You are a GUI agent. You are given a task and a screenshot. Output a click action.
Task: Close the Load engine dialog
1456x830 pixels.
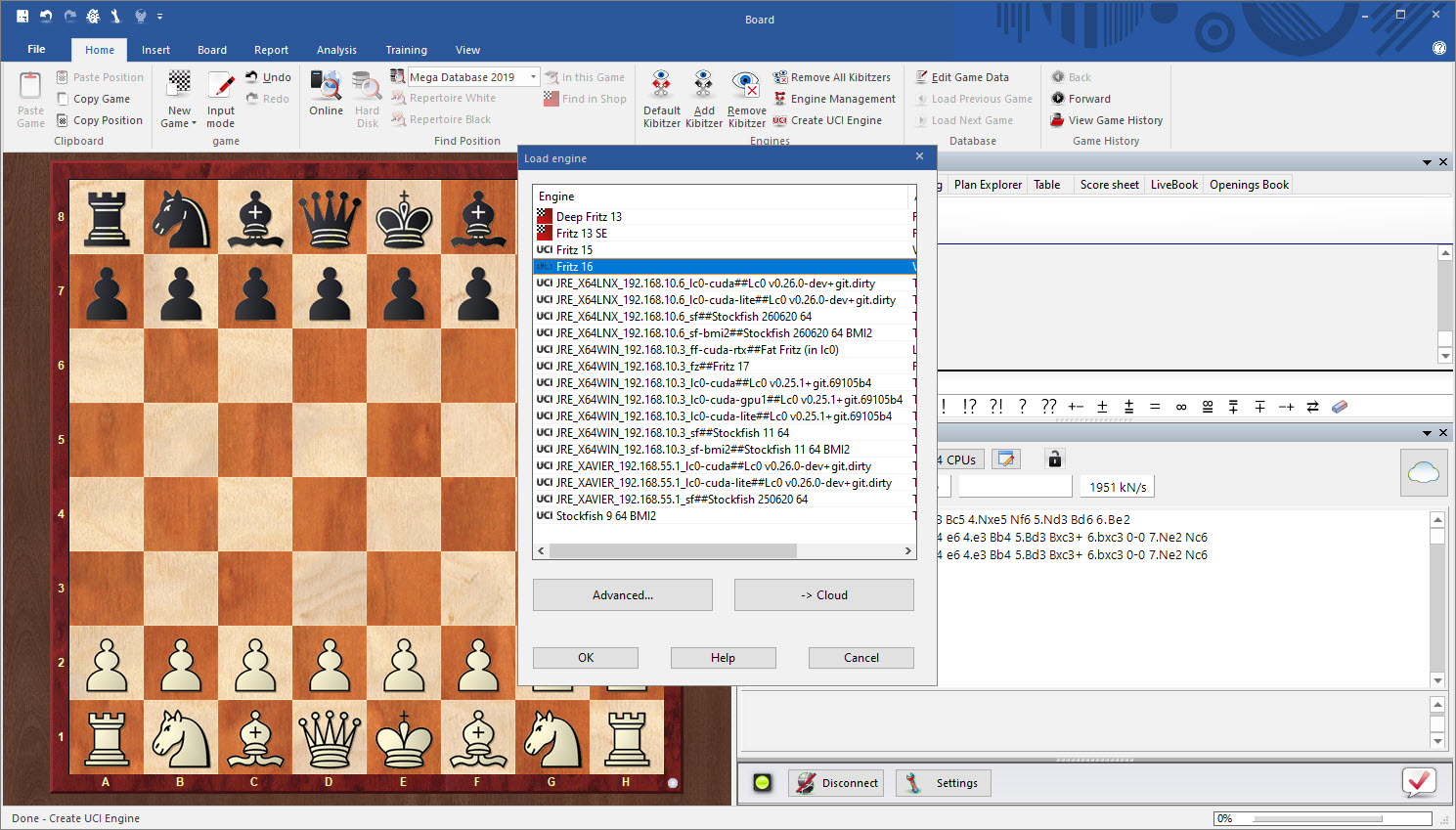click(x=919, y=156)
